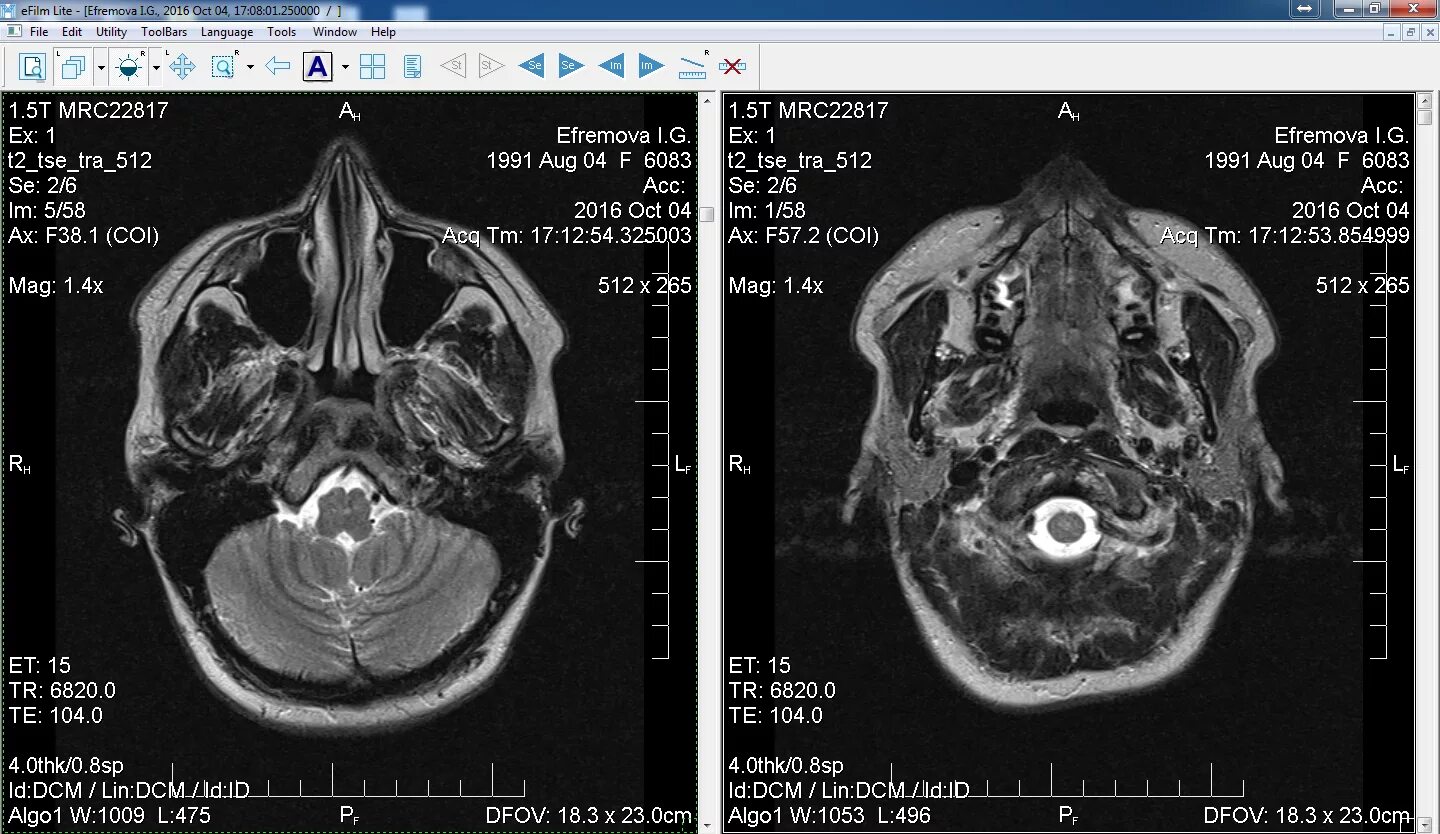Screen dimensions: 1440x834
Task: Click 'Algo1 W:1009 L:475' window level text
Action: click(x=110, y=816)
